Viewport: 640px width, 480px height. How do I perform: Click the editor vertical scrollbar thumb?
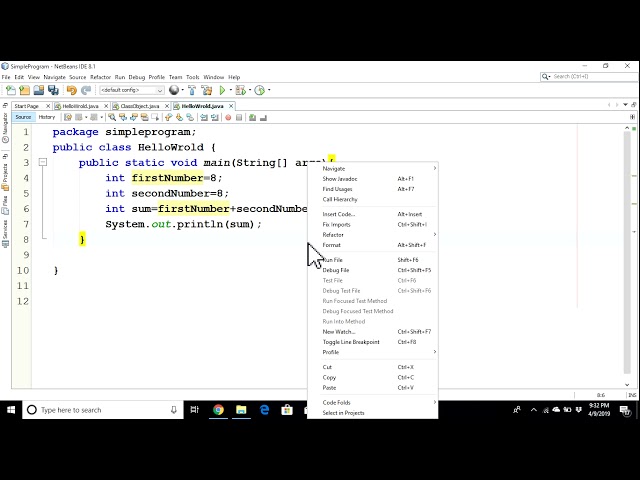point(627,253)
